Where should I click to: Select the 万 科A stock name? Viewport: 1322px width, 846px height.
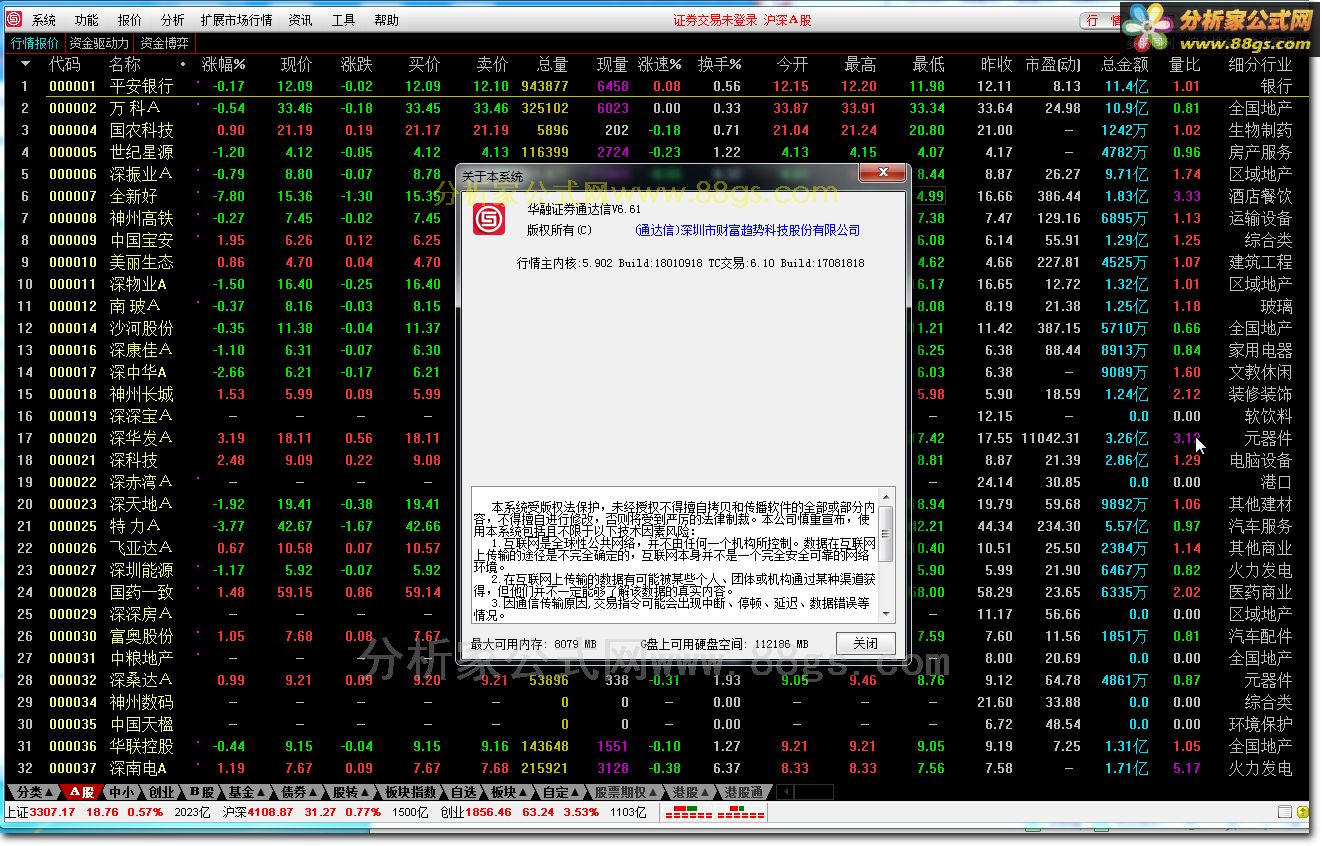(x=135, y=109)
